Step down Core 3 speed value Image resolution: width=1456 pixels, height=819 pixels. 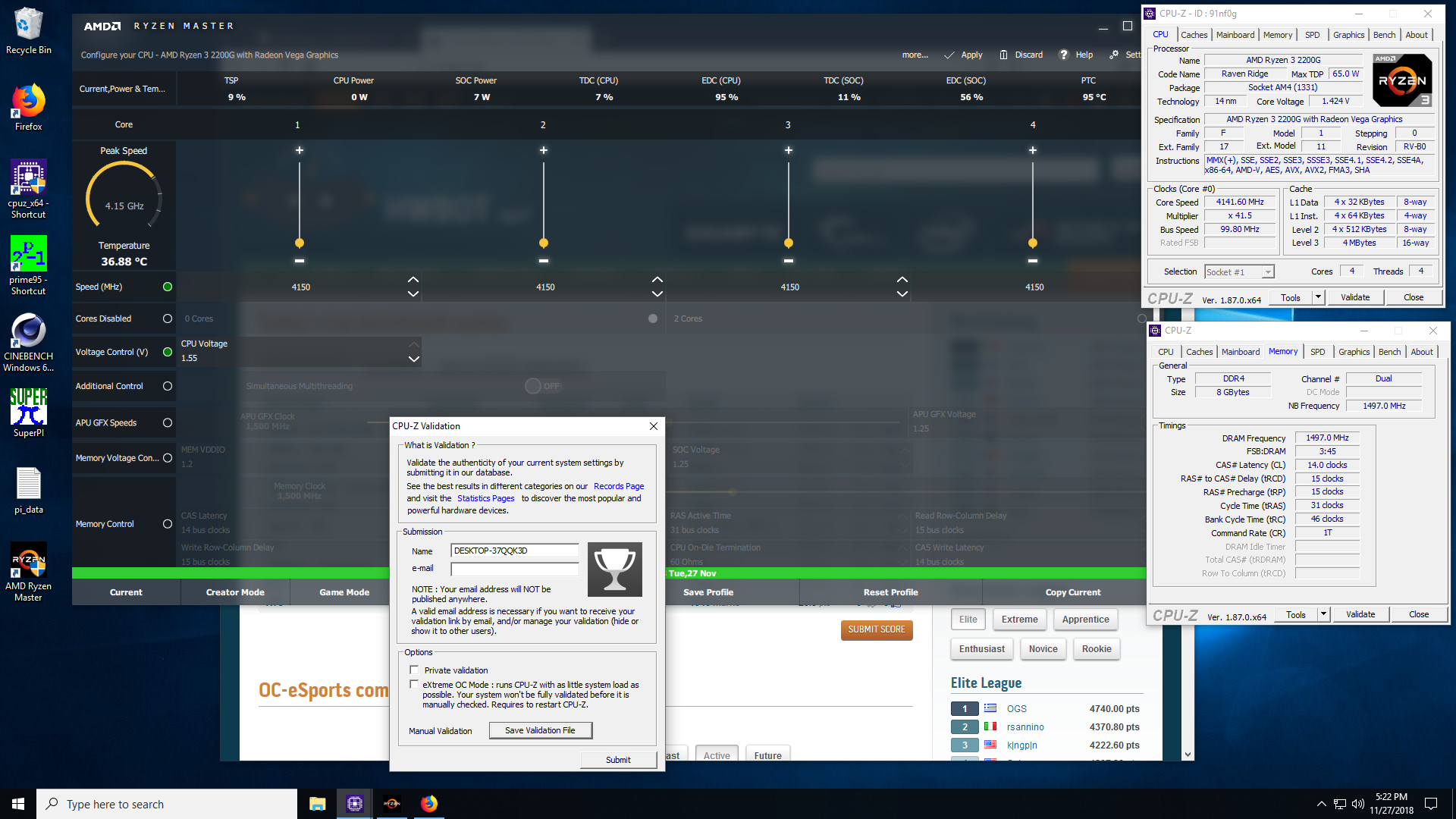coord(902,293)
